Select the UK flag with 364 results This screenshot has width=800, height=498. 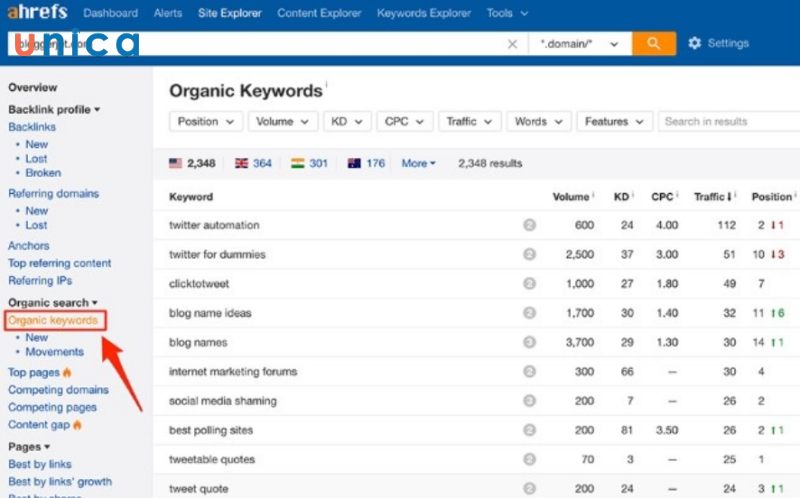tap(252, 163)
